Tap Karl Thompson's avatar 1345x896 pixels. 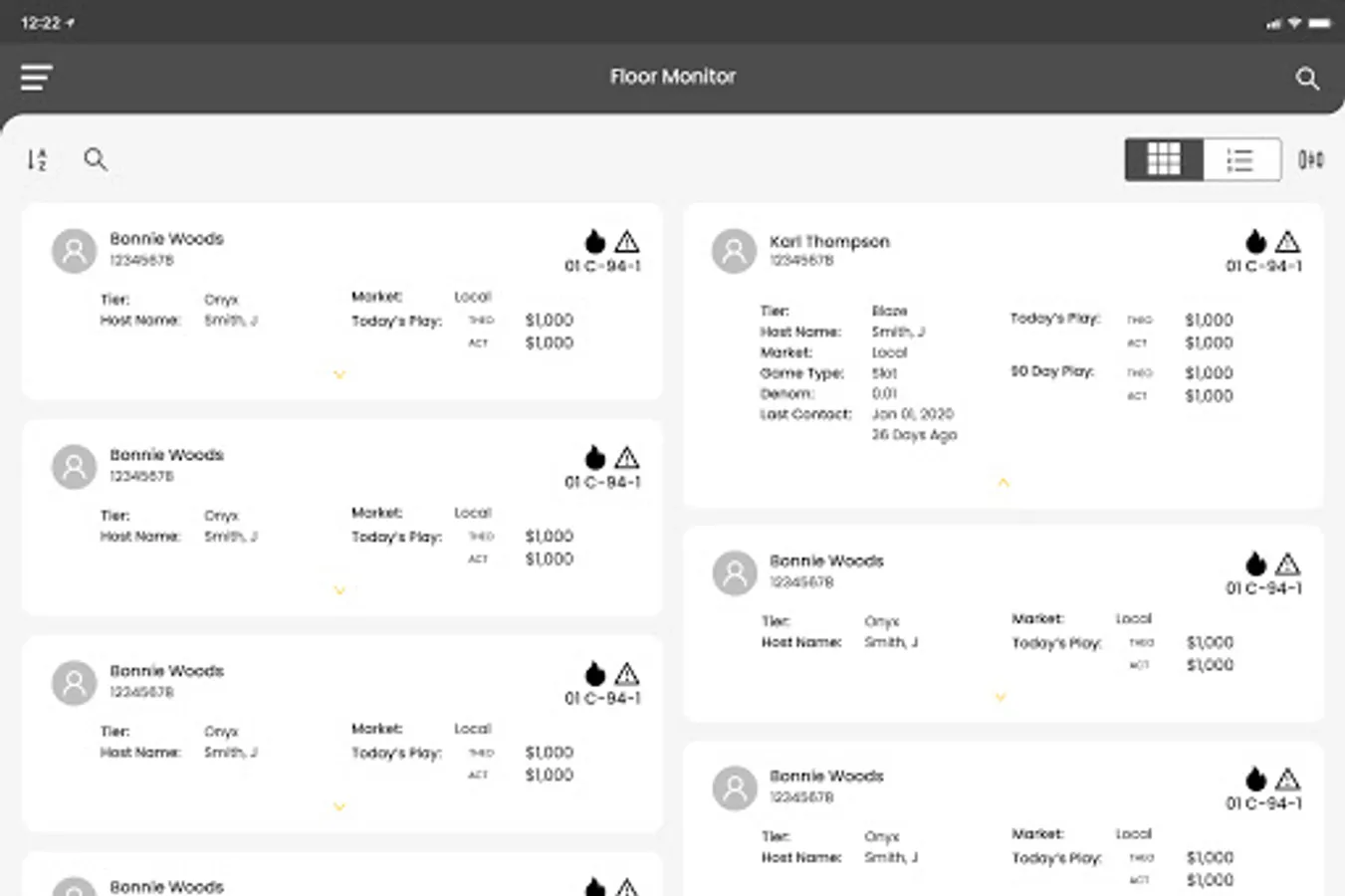pos(735,251)
